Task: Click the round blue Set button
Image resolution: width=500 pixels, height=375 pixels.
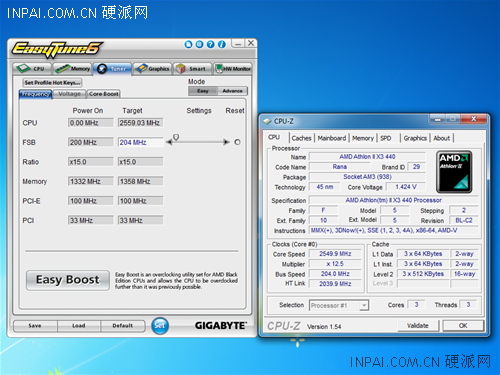Action: [x=160, y=326]
